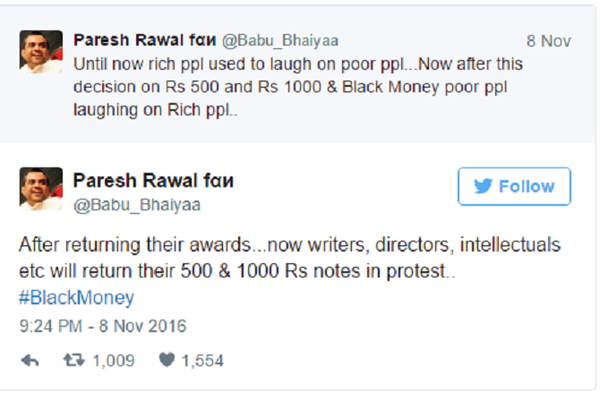This screenshot has height=393, width=600.
Task: Open the Paresh Rawal fan name in top tweet
Action: click(x=145, y=40)
